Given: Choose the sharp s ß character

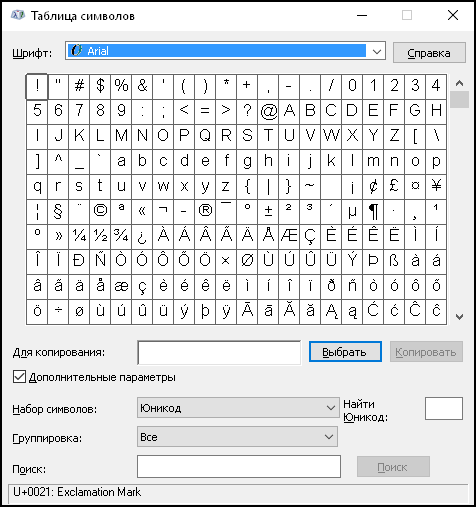Looking at the screenshot, I should [394, 262].
